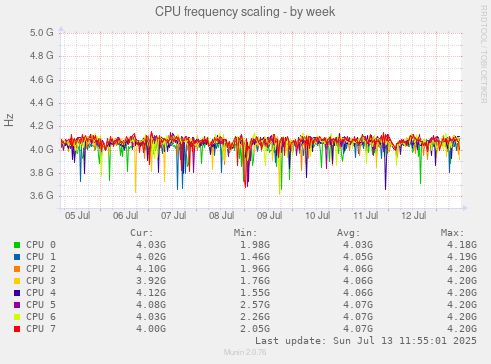The height and width of the screenshot is (364, 491).
Task: Click the 'Hz' y-axis unit label
Action: point(9,120)
